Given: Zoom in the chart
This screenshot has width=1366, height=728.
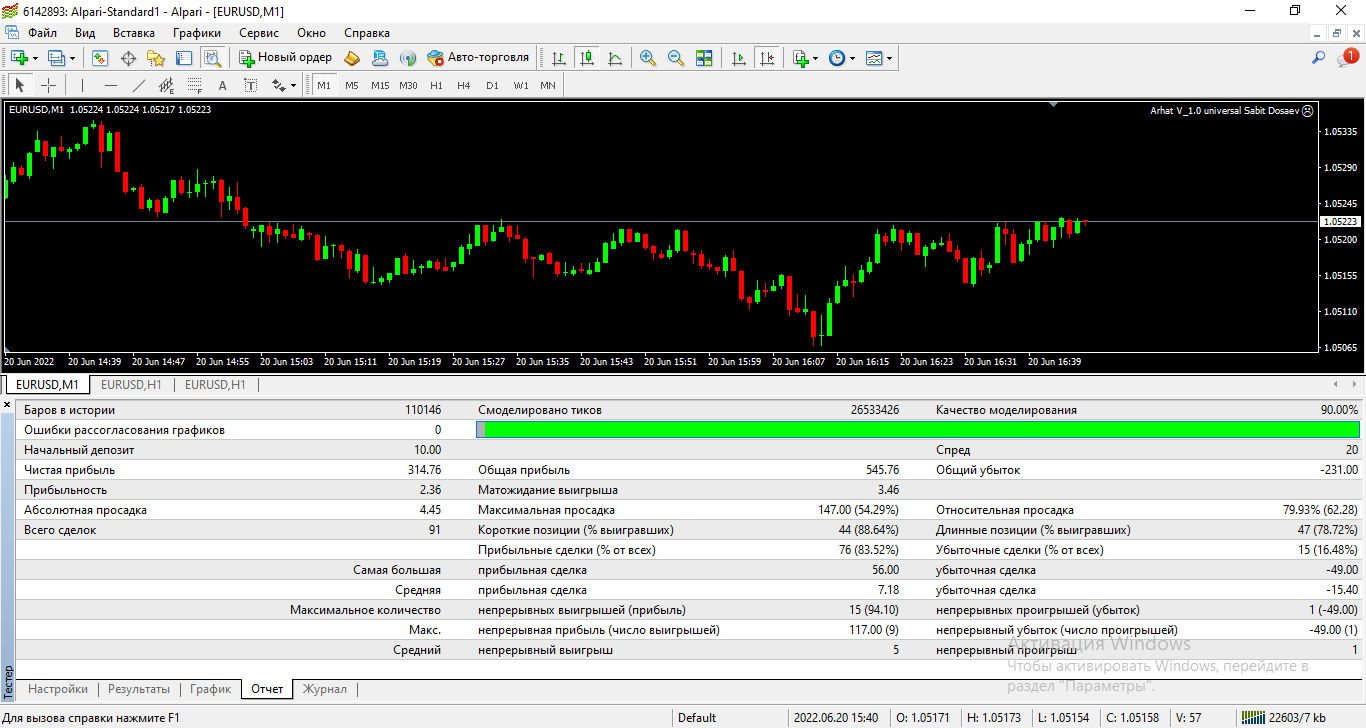Looking at the screenshot, I should click(648, 58).
